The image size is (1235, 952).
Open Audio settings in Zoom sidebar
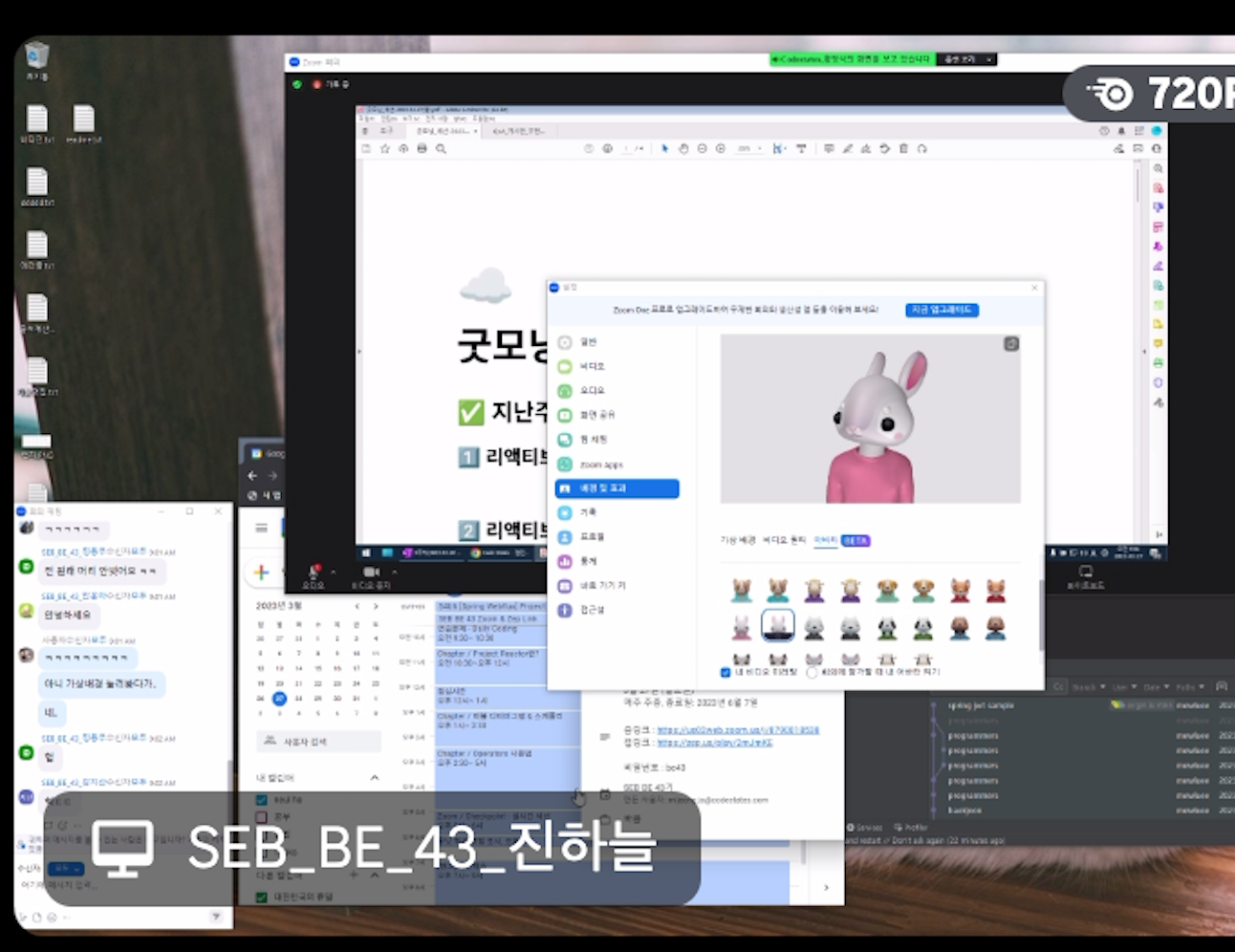[x=581, y=391]
